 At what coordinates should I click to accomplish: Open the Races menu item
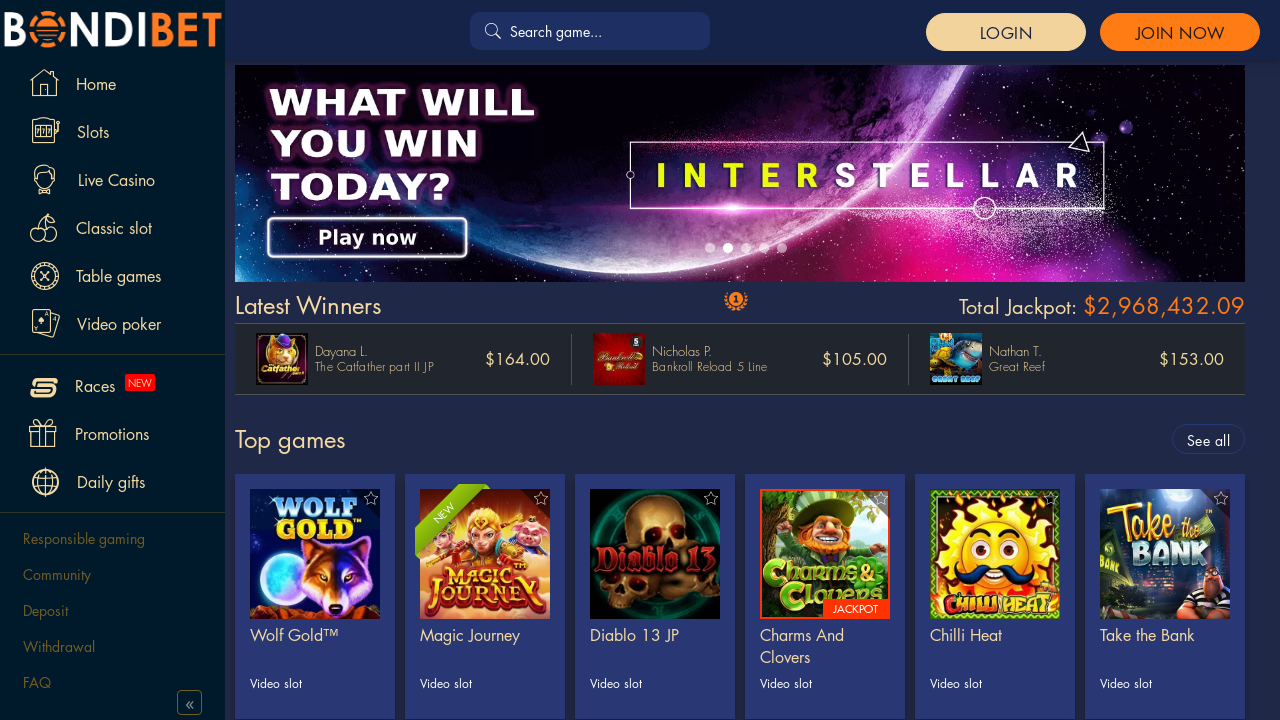(95, 386)
